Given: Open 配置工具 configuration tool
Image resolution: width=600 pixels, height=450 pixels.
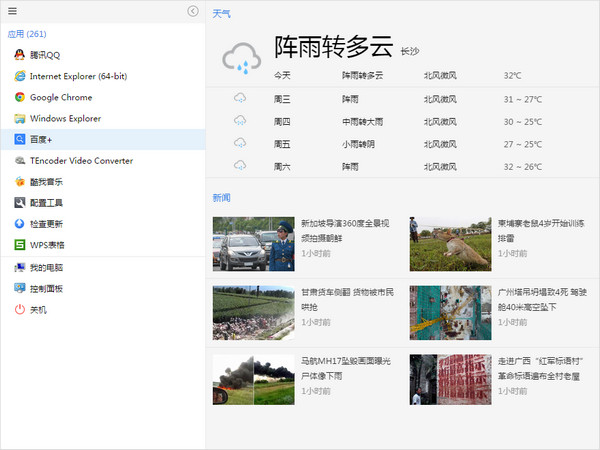Looking at the screenshot, I should click(x=46, y=202).
